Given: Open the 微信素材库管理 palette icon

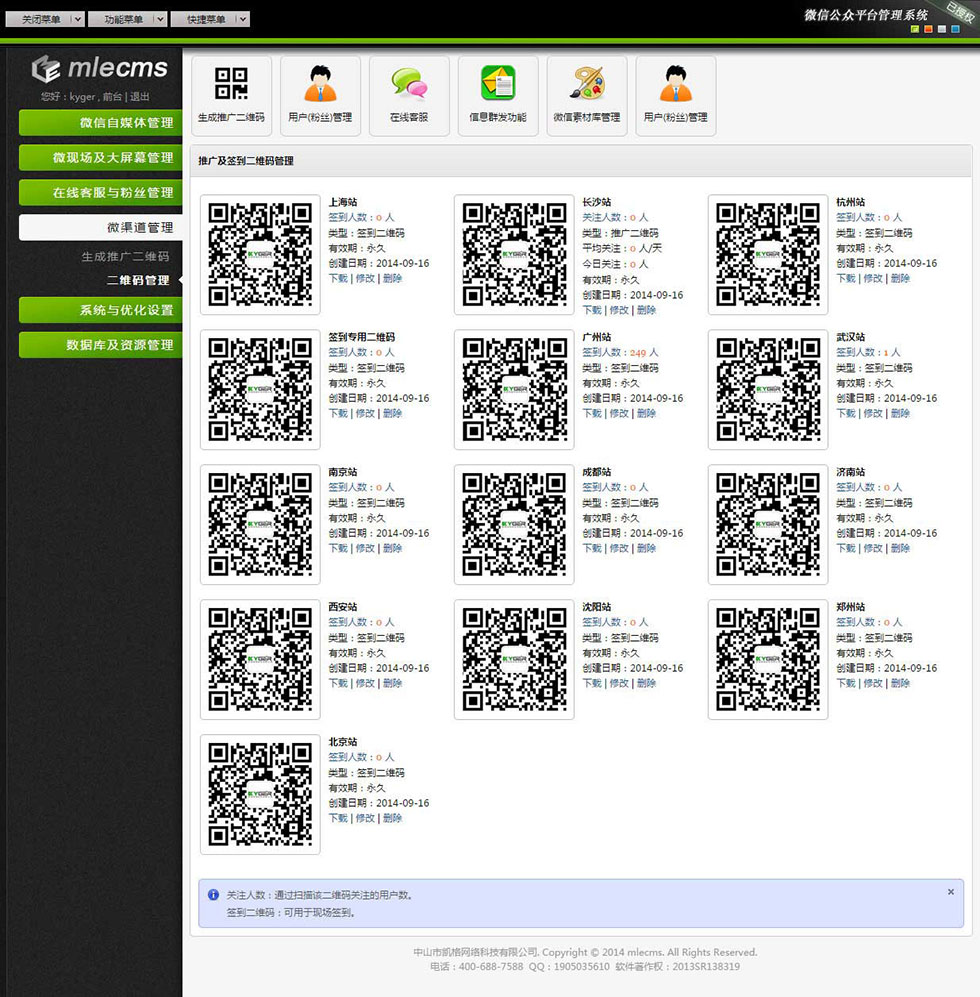Looking at the screenshot, I should coord(586,95).
